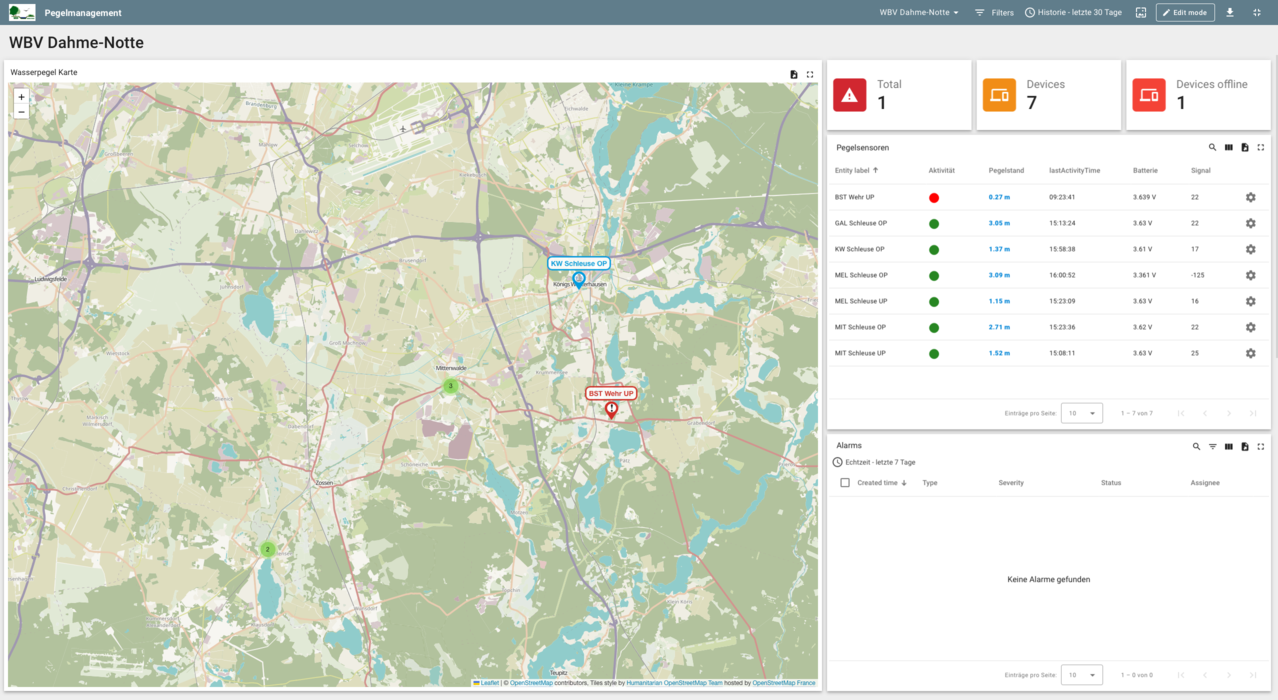Tick the select-all checkbox in the Alarms table

click(x=845, y=483)
